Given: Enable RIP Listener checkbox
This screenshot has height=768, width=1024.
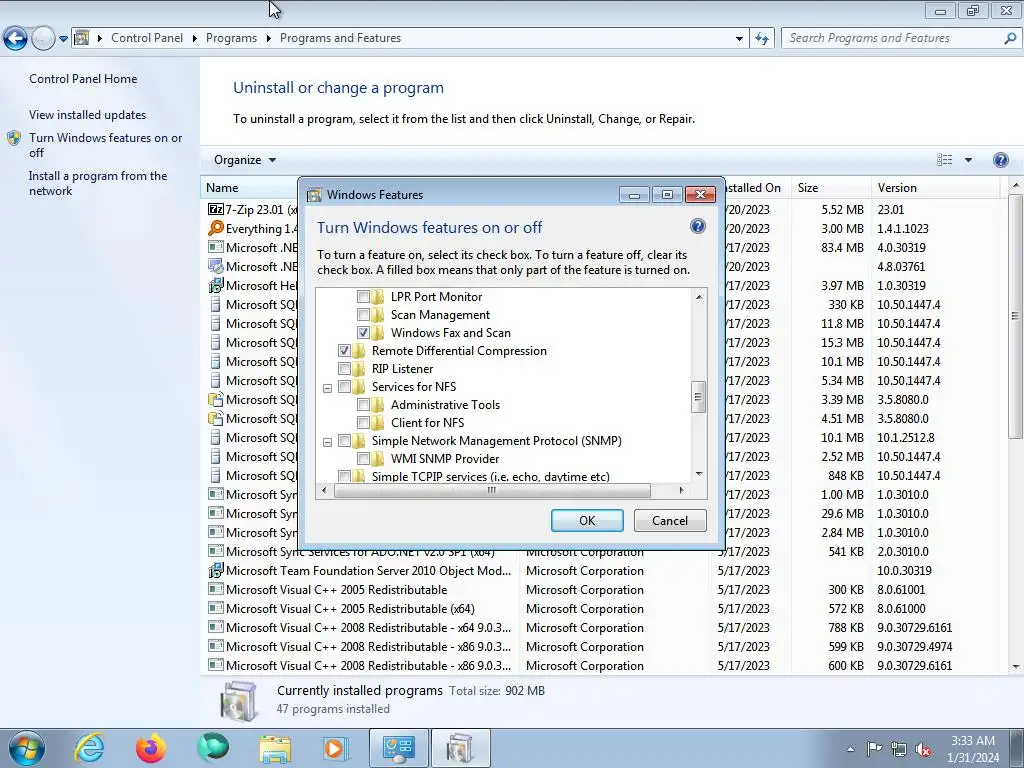Looking at the screenshot, I should pyautogui.click(x=344, y=369).
